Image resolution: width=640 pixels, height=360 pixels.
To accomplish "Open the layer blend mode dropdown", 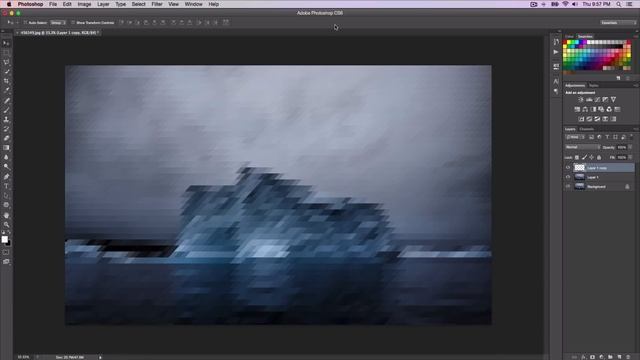I will pos(582,147).
